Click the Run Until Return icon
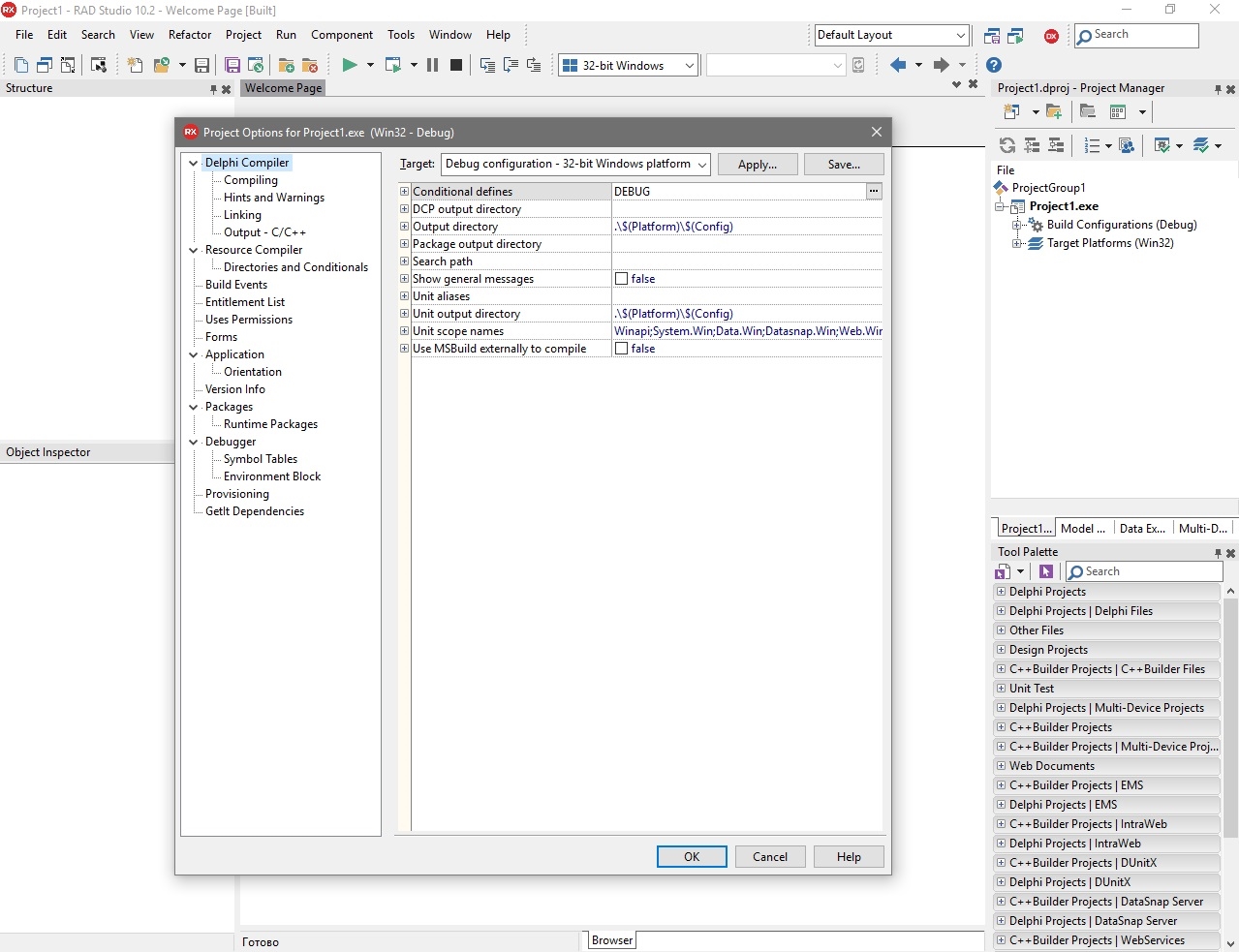The width and height of the screenshot is (1239, 952). (534, 65)
